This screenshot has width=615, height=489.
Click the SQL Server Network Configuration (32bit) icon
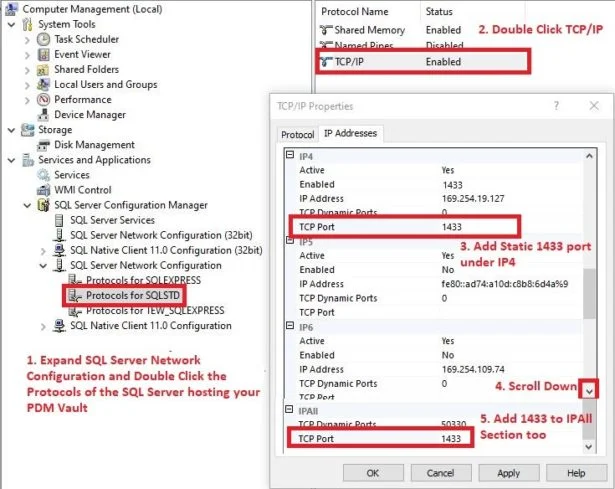[x=59, y=235]
